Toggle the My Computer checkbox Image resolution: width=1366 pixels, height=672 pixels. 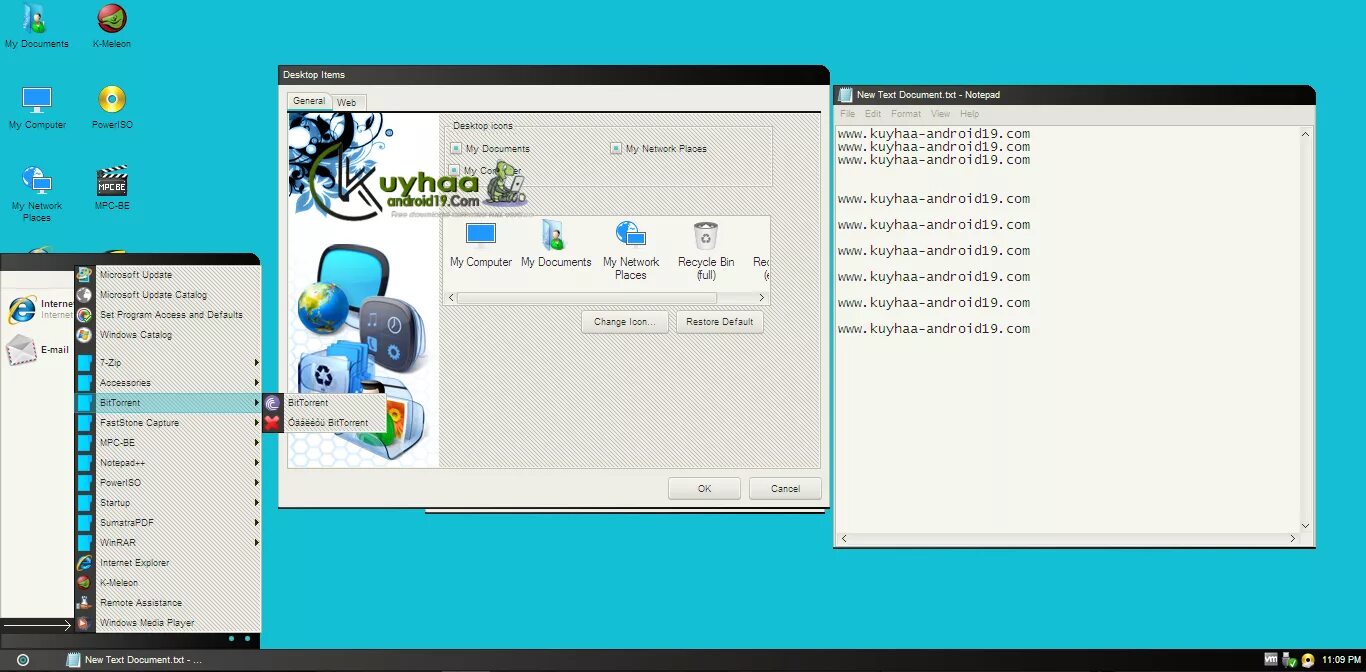(x=456, y=169)
